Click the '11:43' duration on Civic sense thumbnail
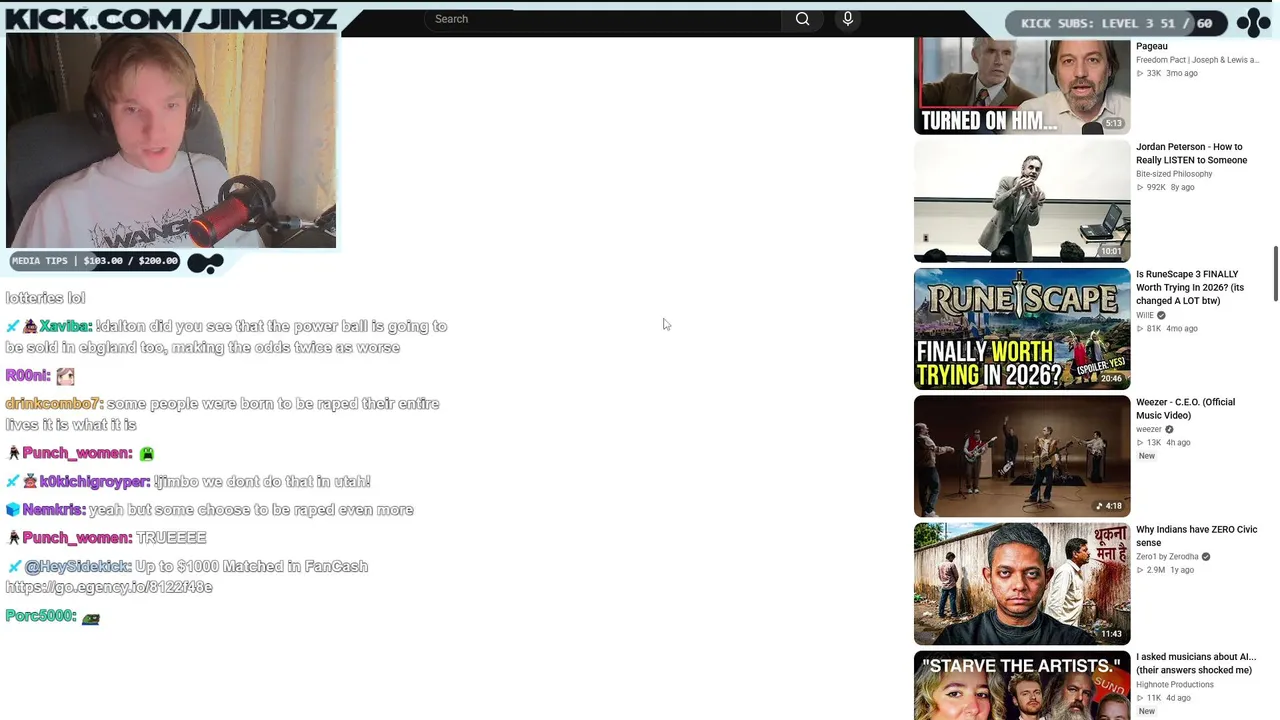Image resolution: width=1280 pixels, height=720 pixels. [1111, 634]
